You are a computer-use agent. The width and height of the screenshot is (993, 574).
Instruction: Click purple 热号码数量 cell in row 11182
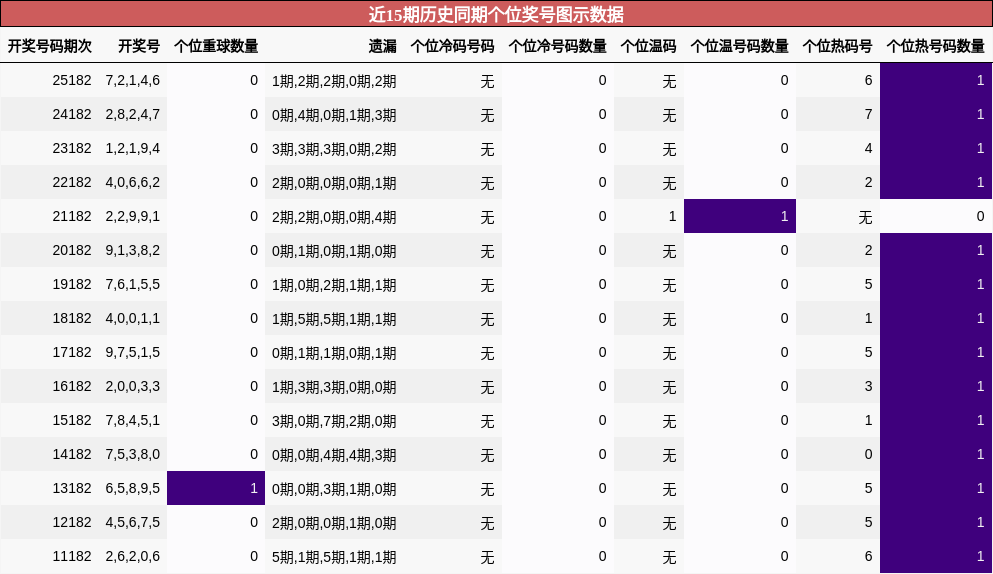[x=936, y=556]
